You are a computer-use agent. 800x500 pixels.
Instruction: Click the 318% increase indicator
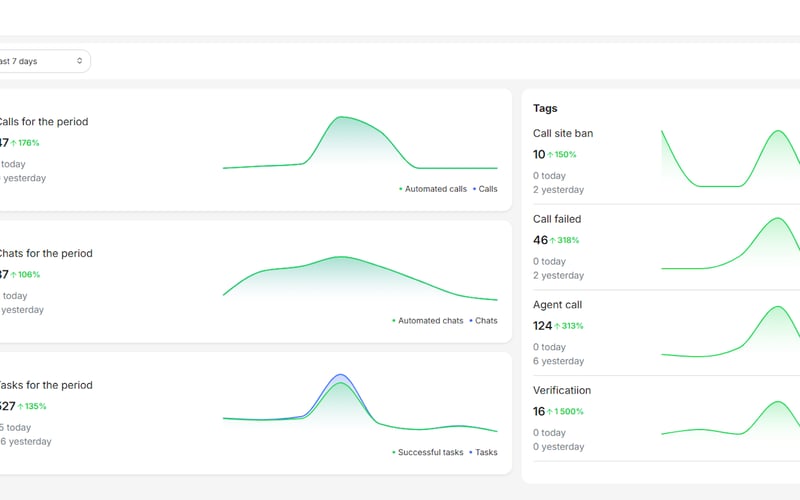564,240
